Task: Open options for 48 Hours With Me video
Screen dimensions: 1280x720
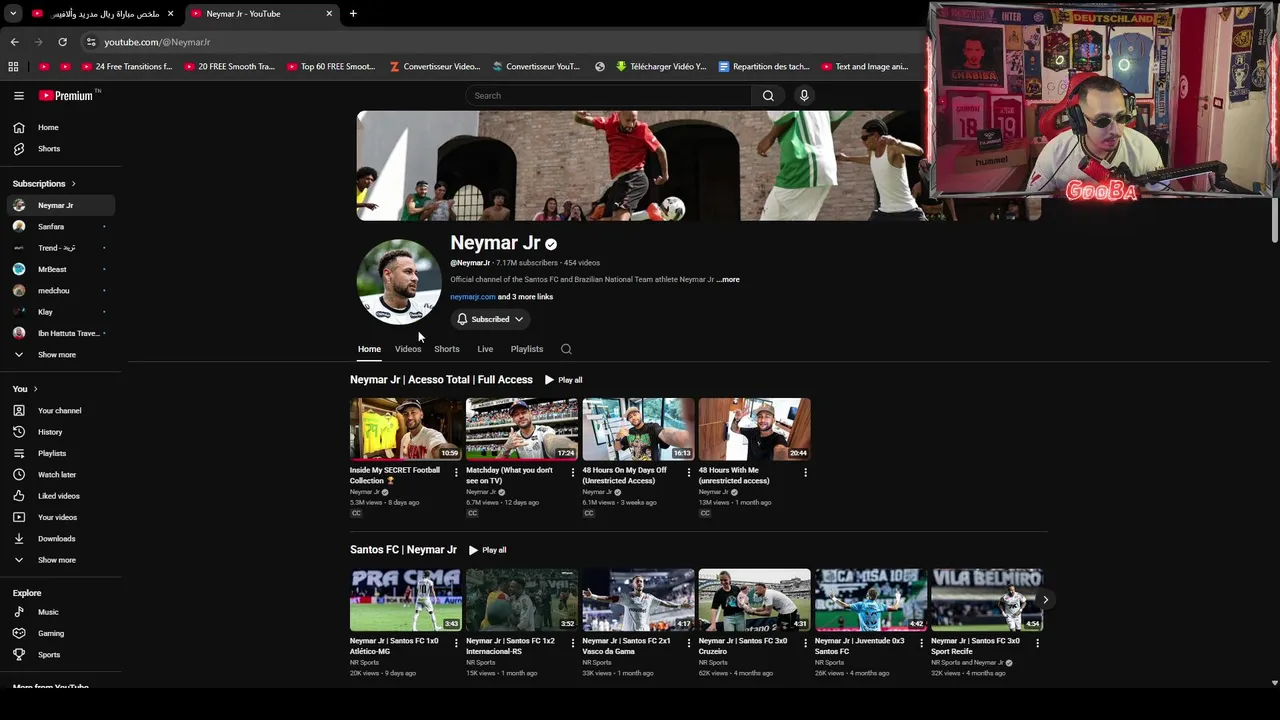Action: [805, 472]
